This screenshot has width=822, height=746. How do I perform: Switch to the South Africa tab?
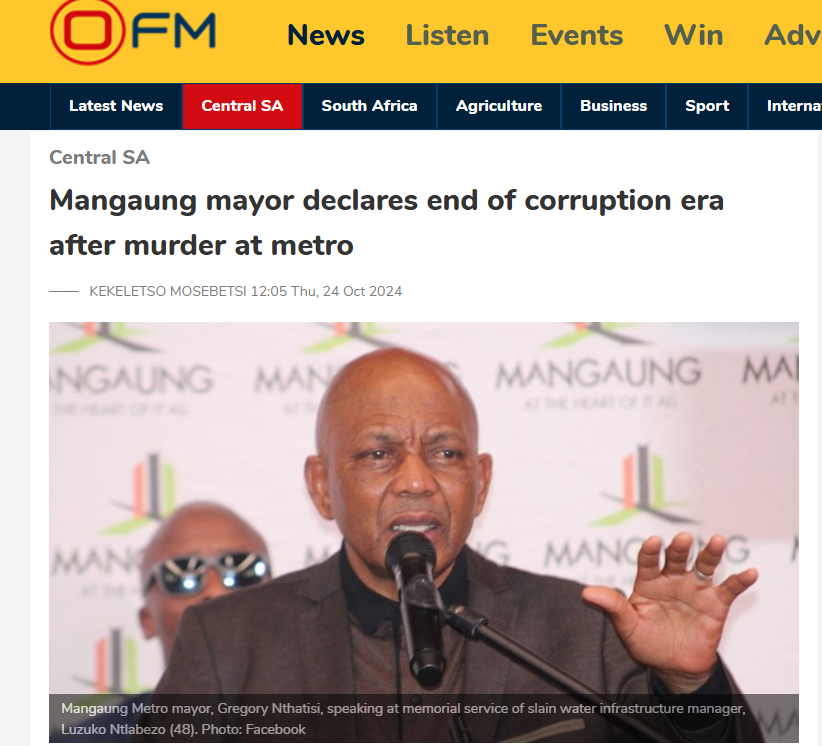(x=370, y=106)
